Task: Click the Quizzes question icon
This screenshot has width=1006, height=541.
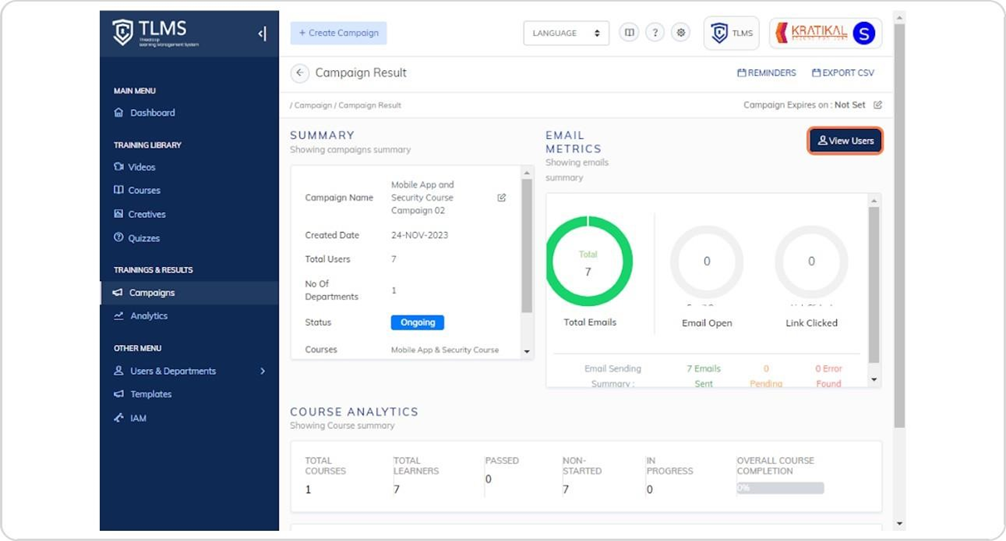Action: 119,237
